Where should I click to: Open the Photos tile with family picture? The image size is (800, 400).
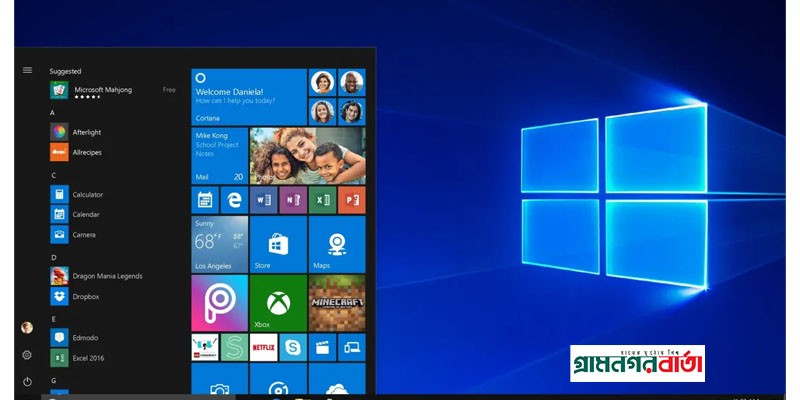point(308,156)
